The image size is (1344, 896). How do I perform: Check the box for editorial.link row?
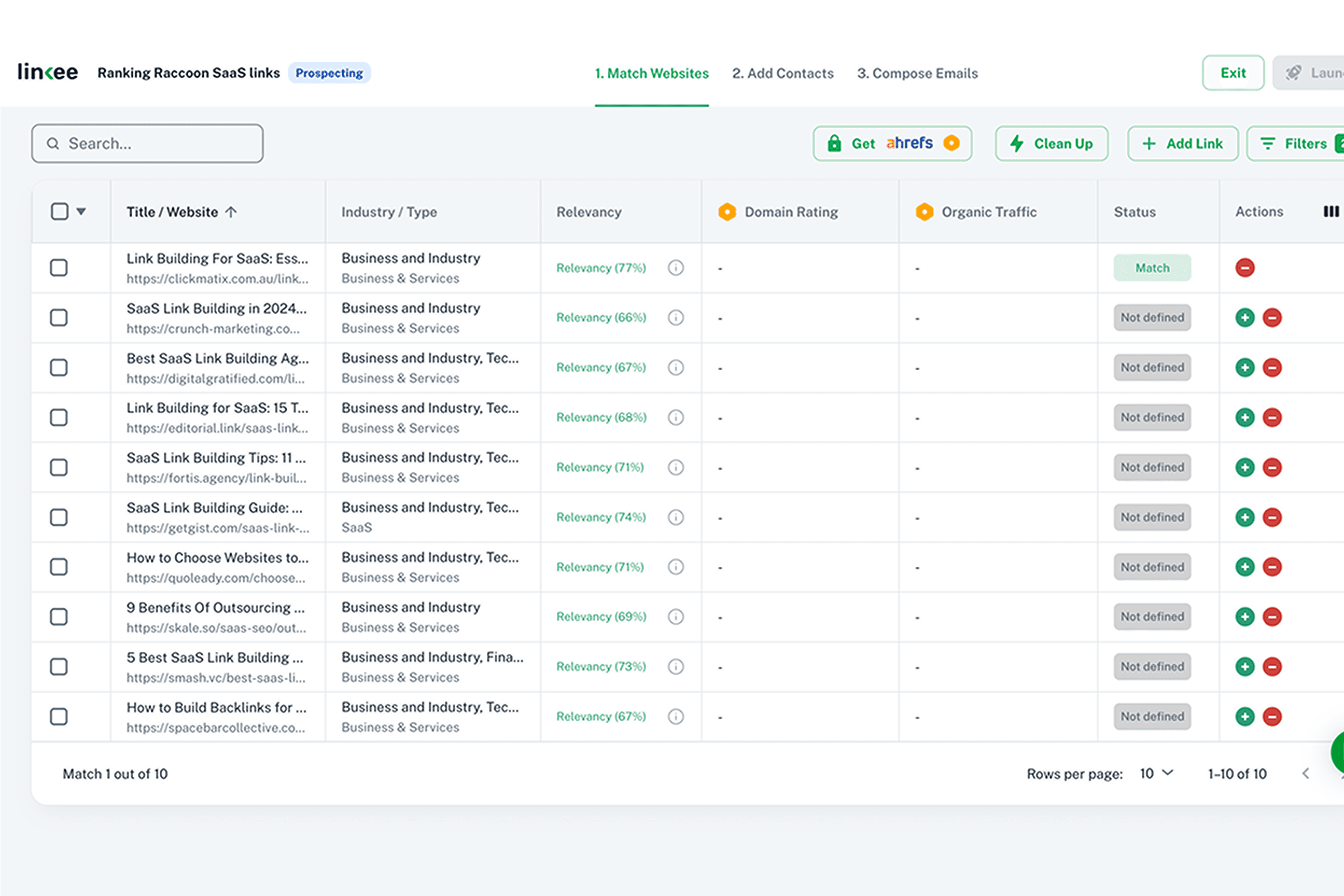pyautogui.click(x=59, y=418)
